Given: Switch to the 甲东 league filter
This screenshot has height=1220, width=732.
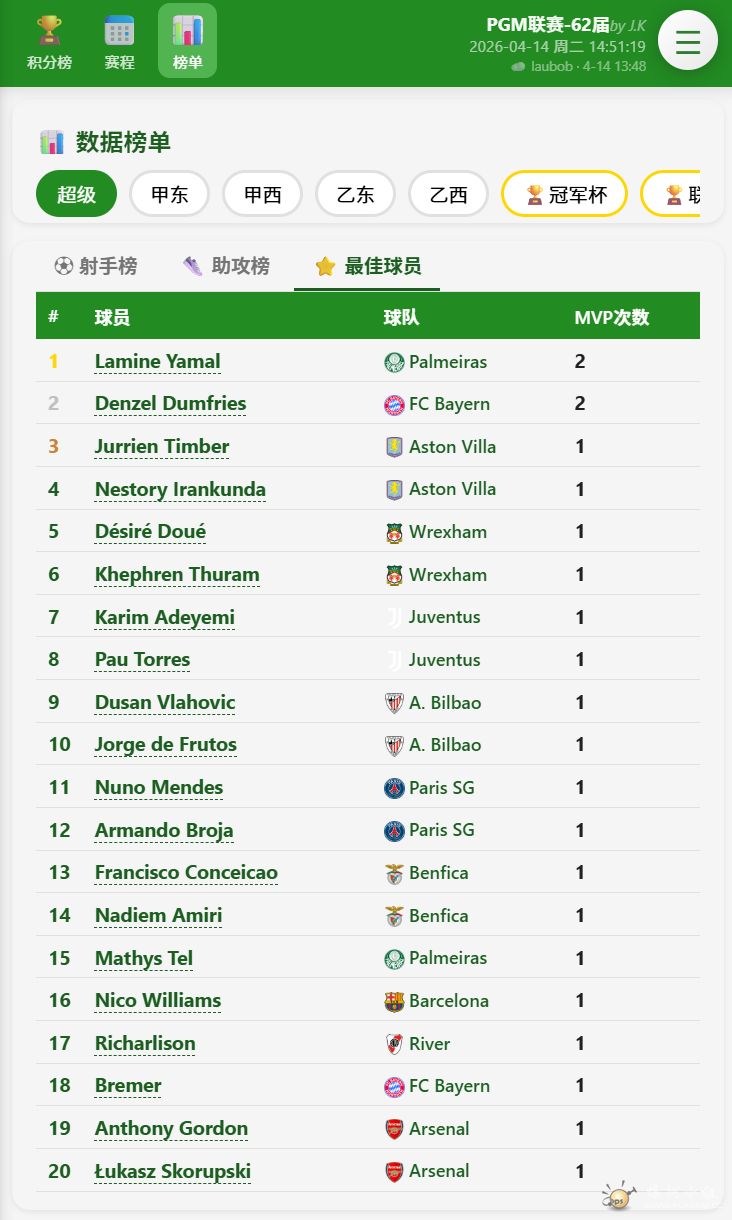Looking at the screenshot, I should point(169,194).
